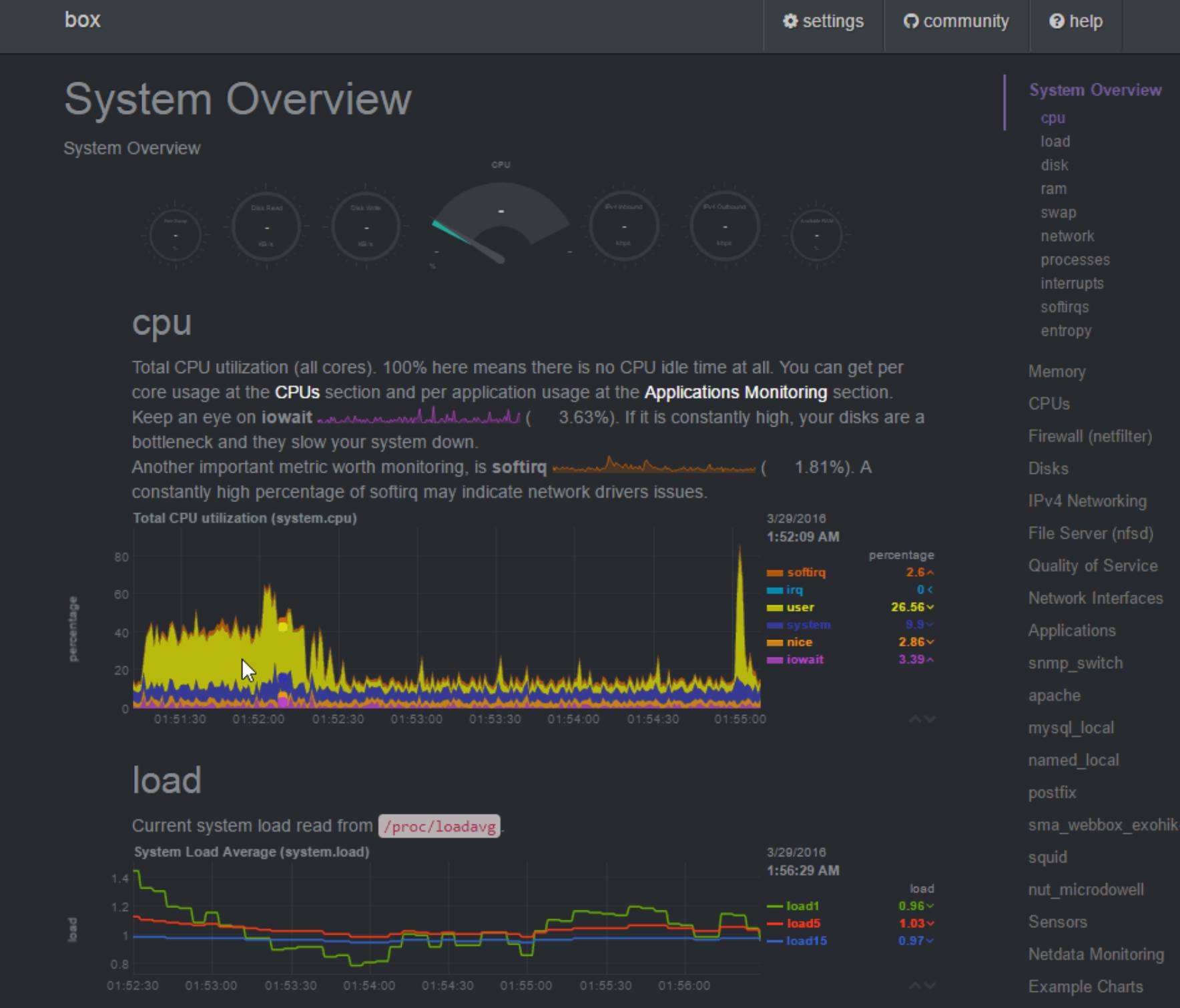
Task: Click the CPU gauge in the overview
Action: point(501,220)
